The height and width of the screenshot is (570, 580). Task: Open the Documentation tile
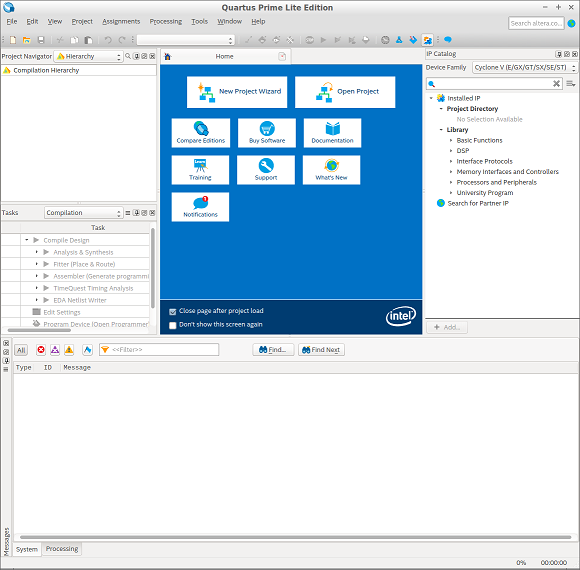click(x=332, y=133)
